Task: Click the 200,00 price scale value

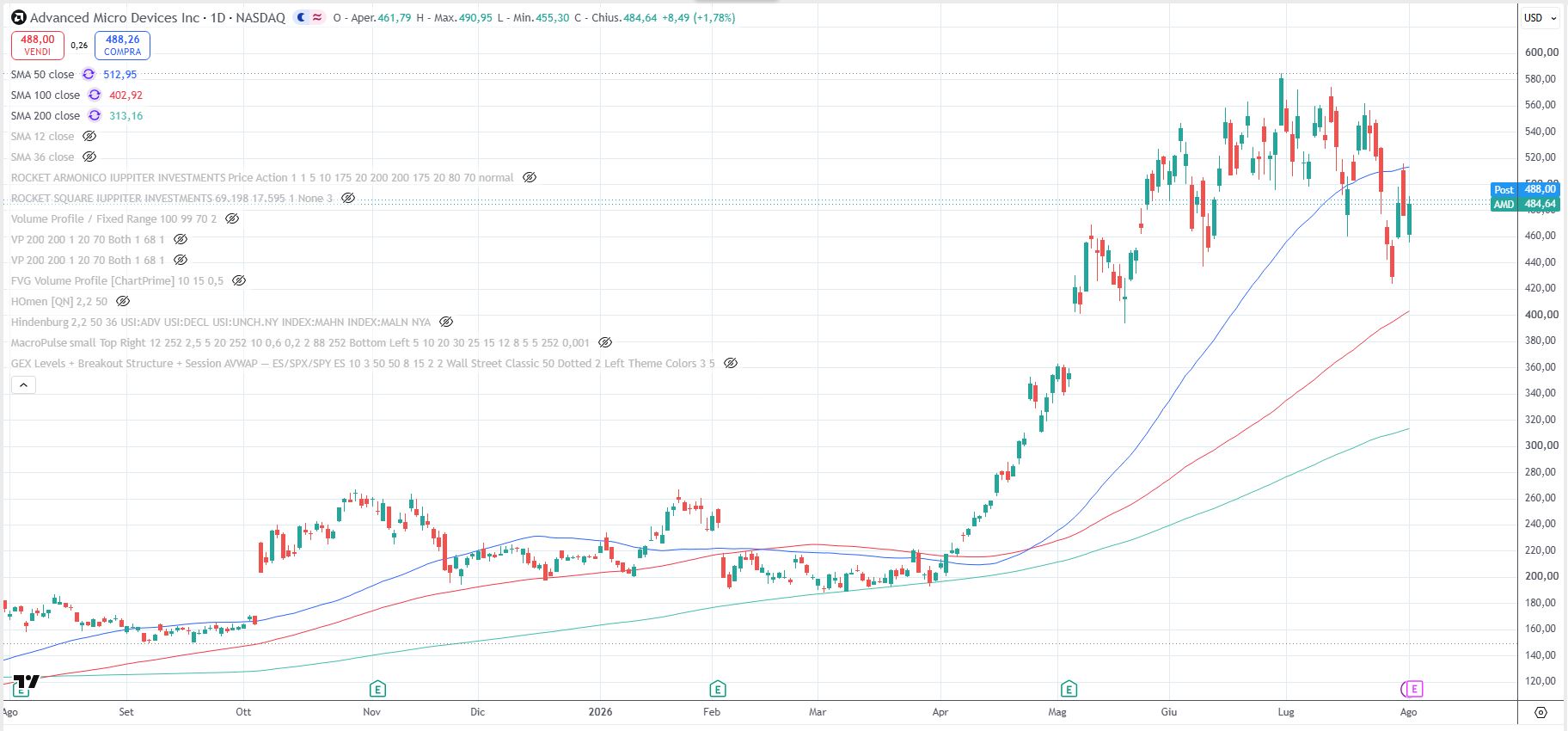Action: point(1541,576)
